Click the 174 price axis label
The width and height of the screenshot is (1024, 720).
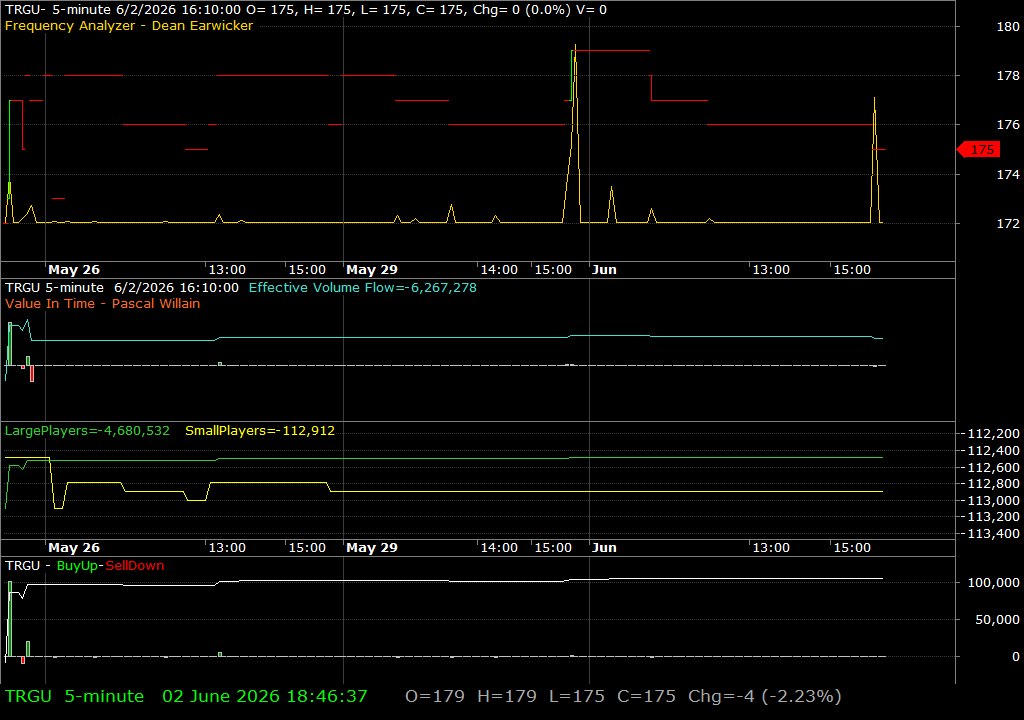coord(1008,174)
